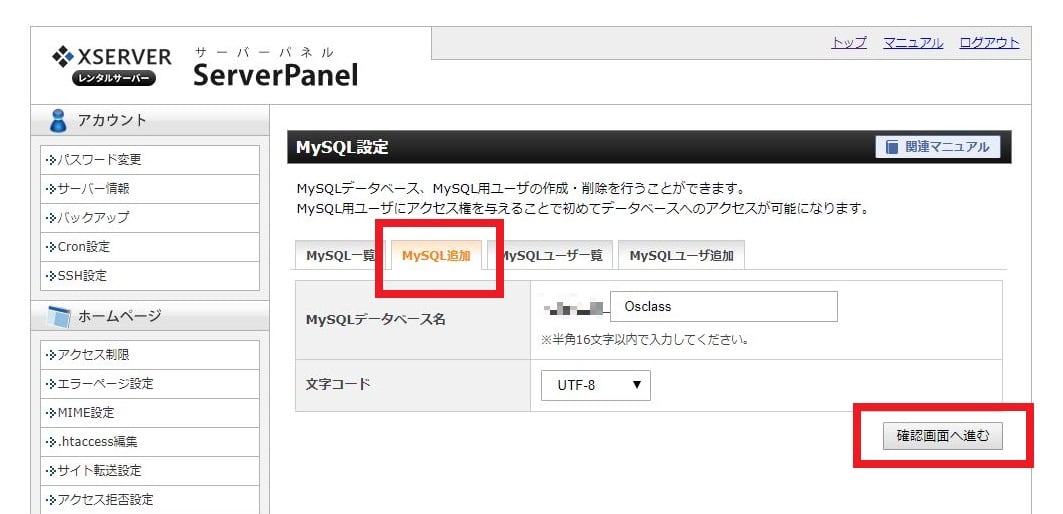
Task: Select the MySQL追加 tab
Action: (x=436, y=256)
